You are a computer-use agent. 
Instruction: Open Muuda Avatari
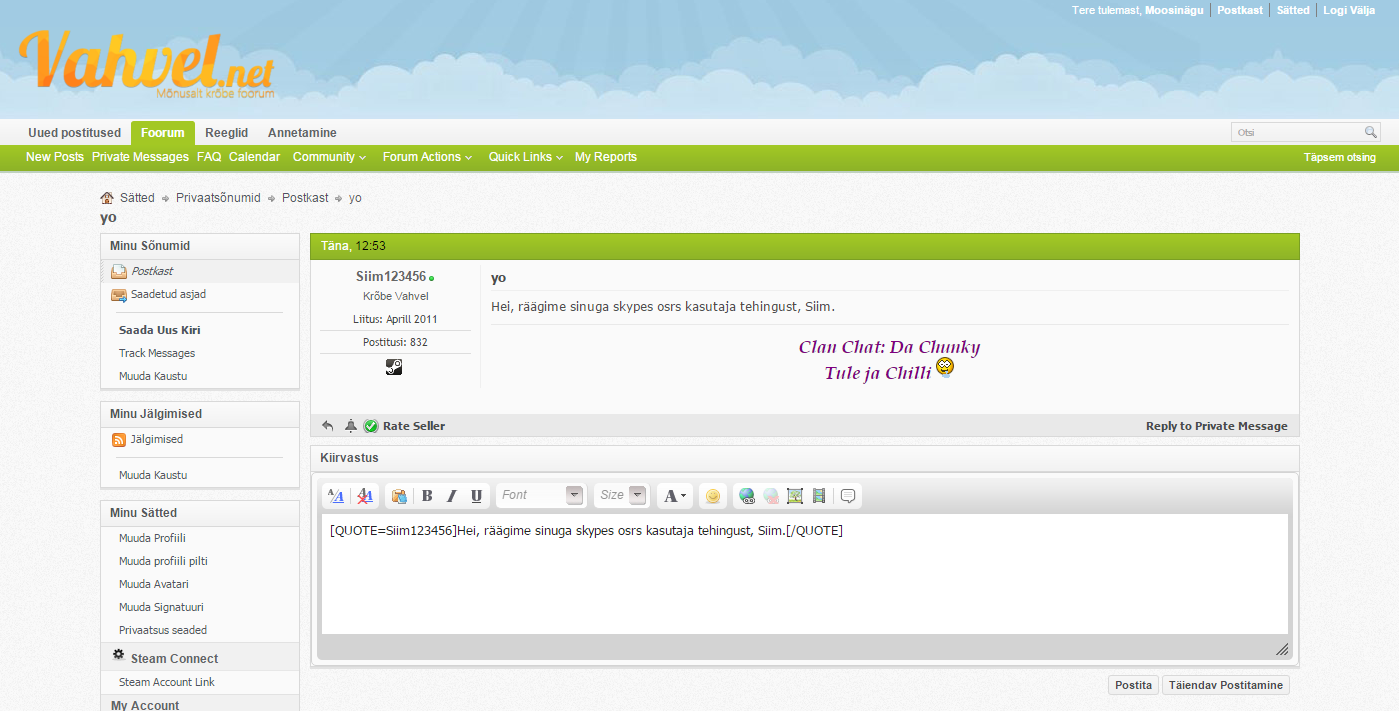click(154, 584)
